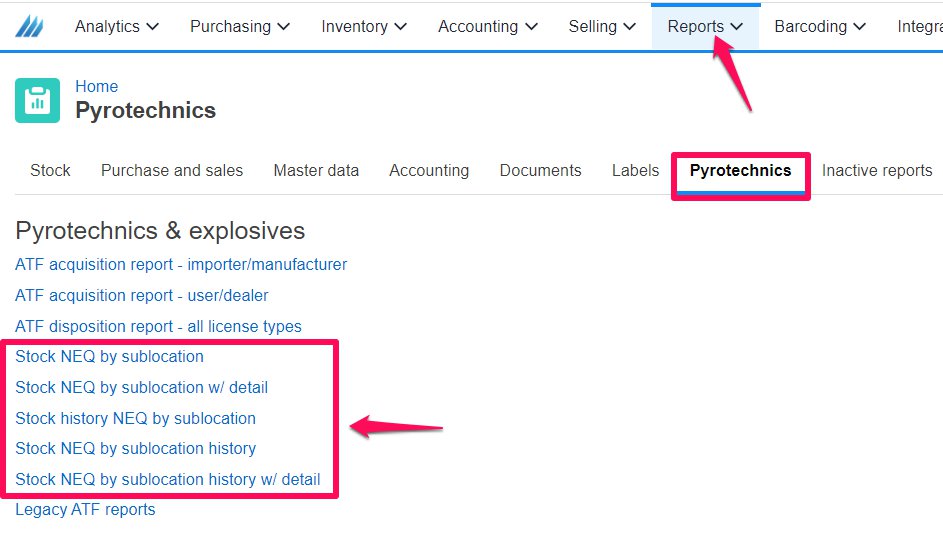The height and width of the screenshot is (534, 943).
Task: Select the Labels tab
Action: (636, 170)
